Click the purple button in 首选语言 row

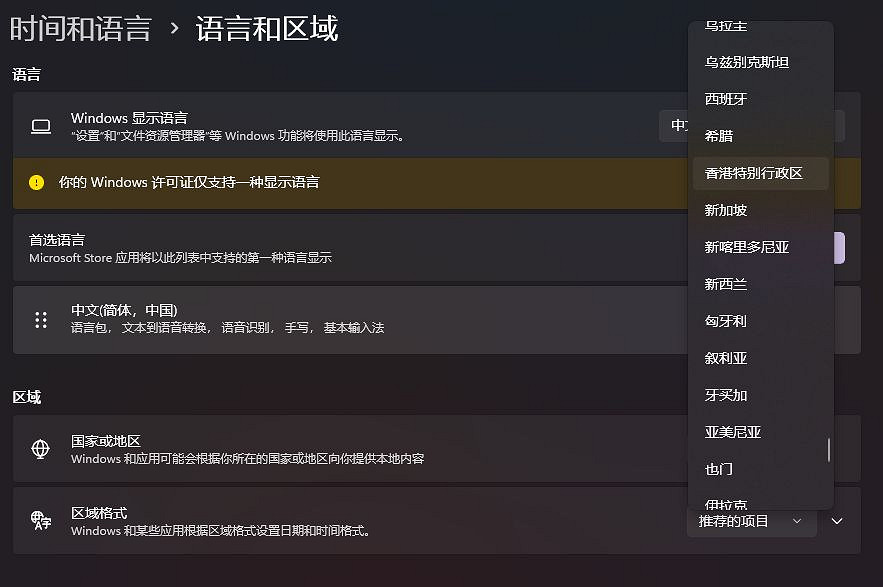[x=840, y=248]
